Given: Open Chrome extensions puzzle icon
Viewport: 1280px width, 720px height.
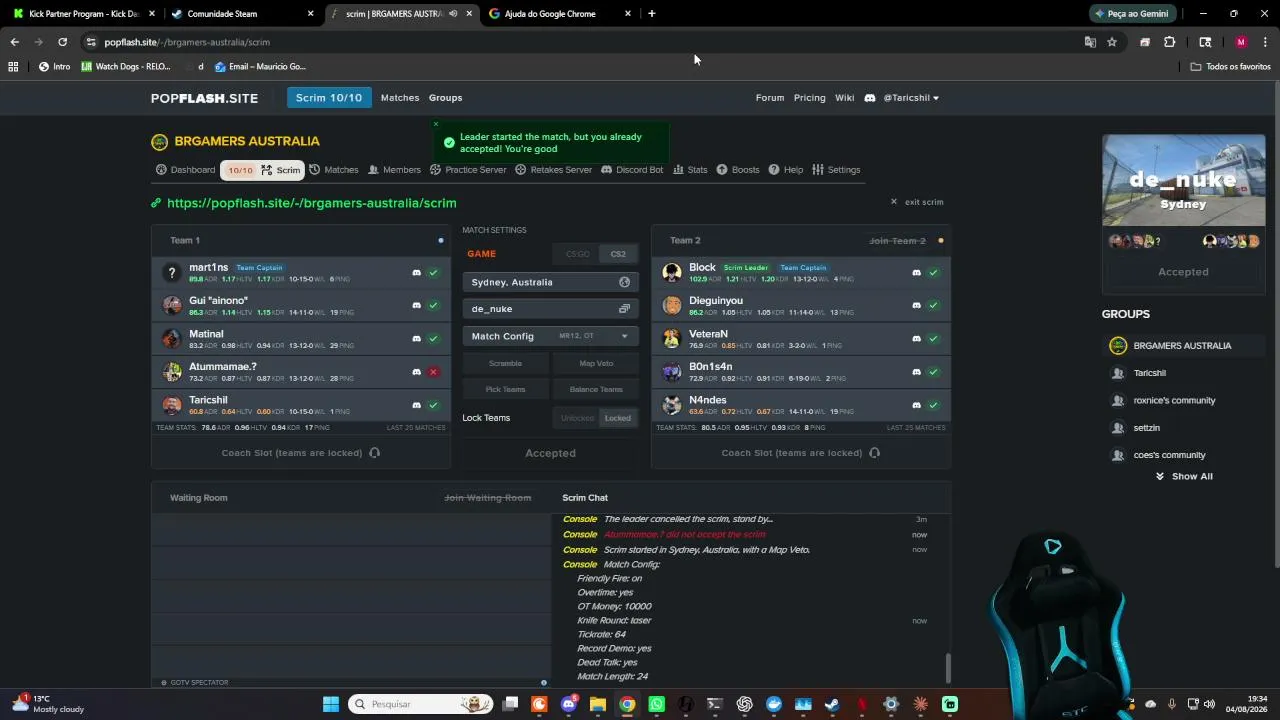Looking at the screenshot, I should point(1169,42).
